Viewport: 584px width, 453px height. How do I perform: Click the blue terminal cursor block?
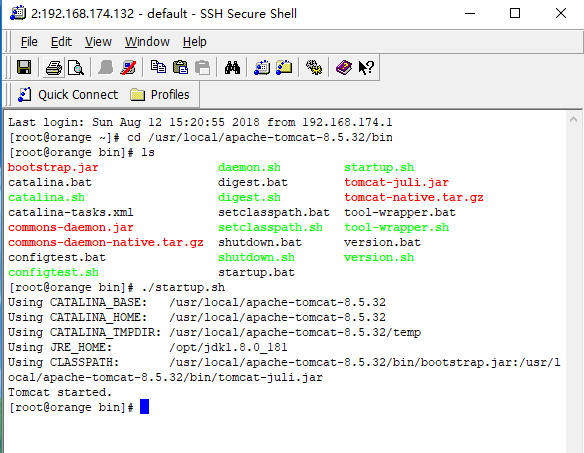[145, 407]
